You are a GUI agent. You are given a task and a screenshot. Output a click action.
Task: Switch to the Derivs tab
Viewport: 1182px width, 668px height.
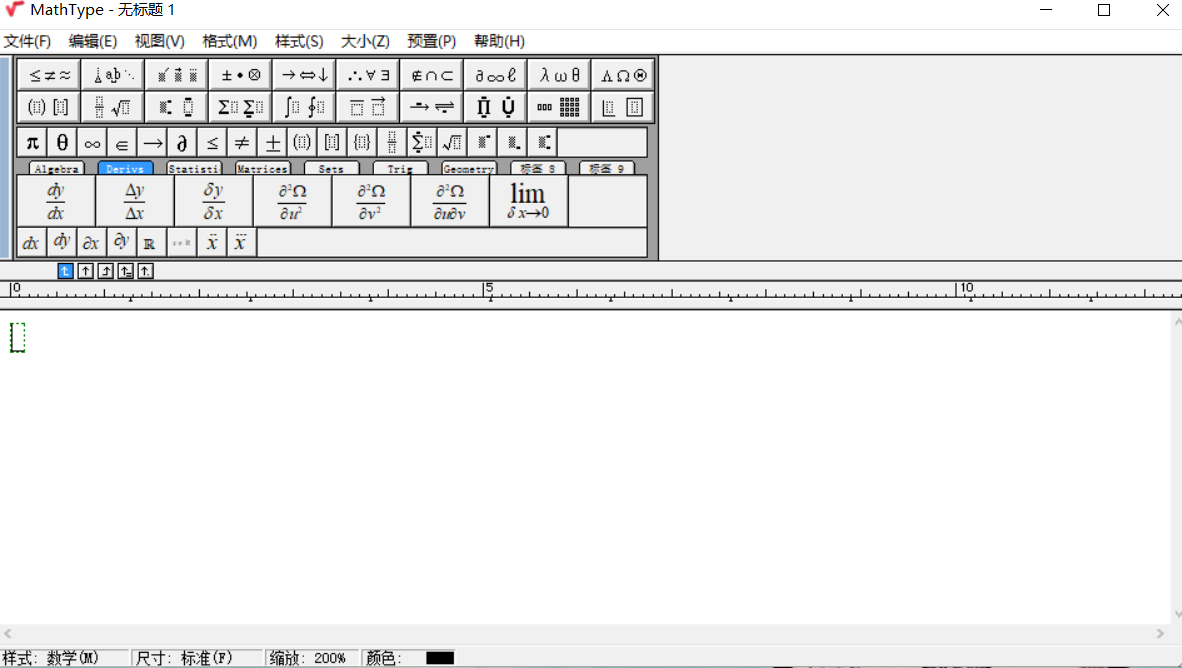tap(125, 168)
